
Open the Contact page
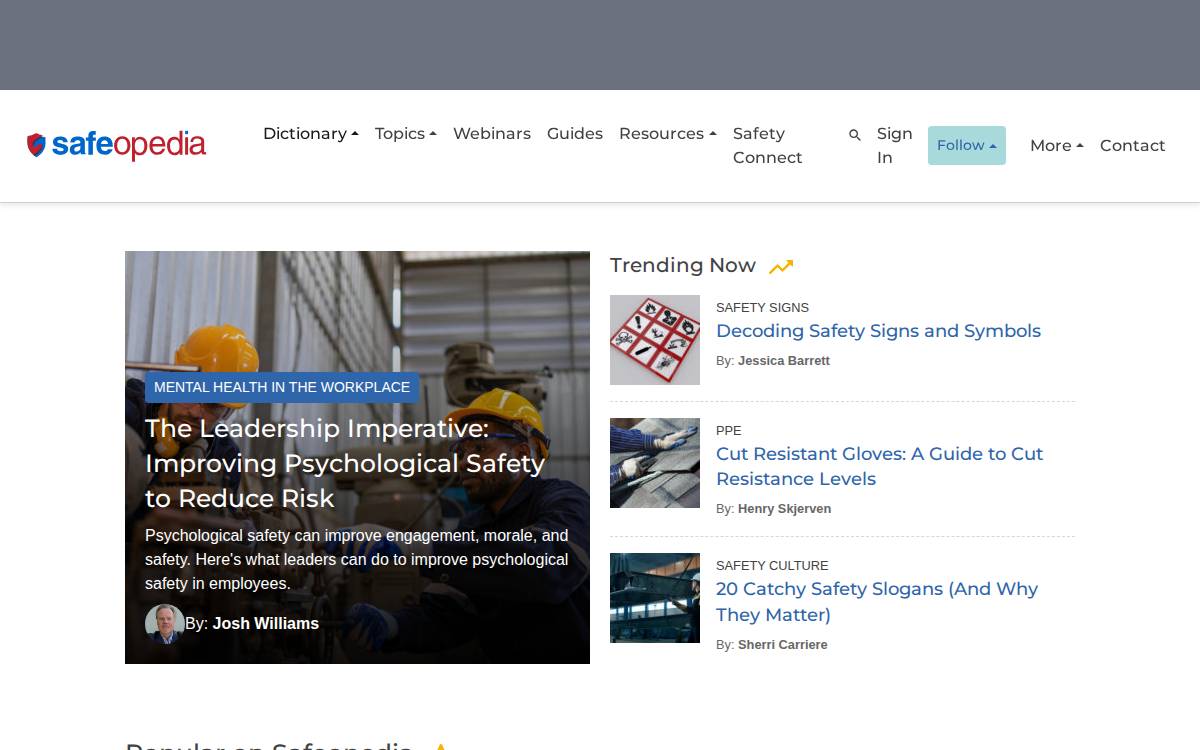1133,145
